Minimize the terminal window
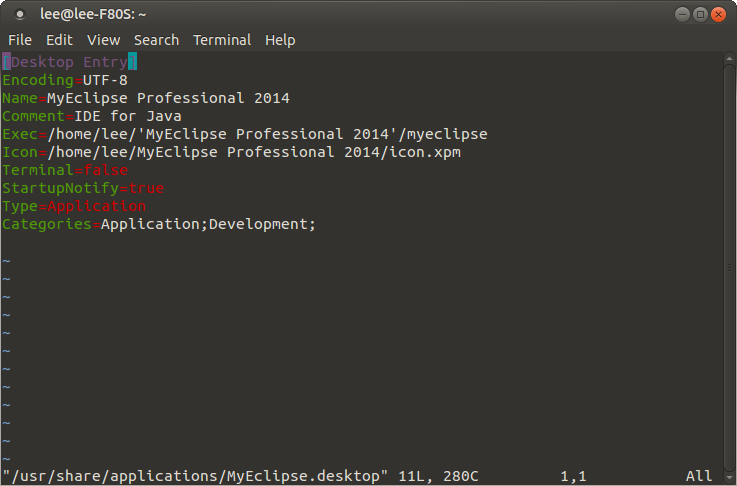737x486 pixels. 682,14
